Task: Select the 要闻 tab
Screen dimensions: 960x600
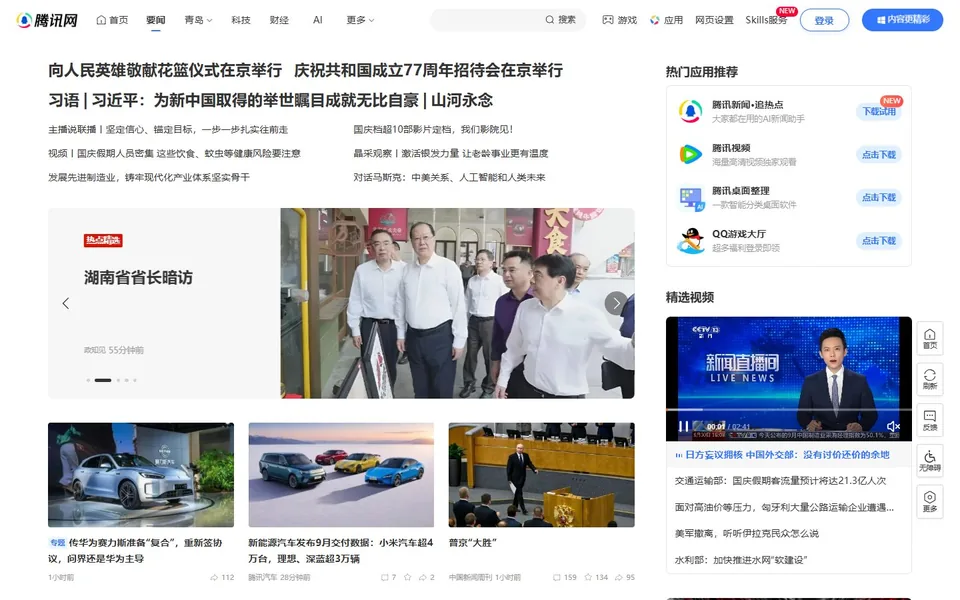Action: point(156,20)
